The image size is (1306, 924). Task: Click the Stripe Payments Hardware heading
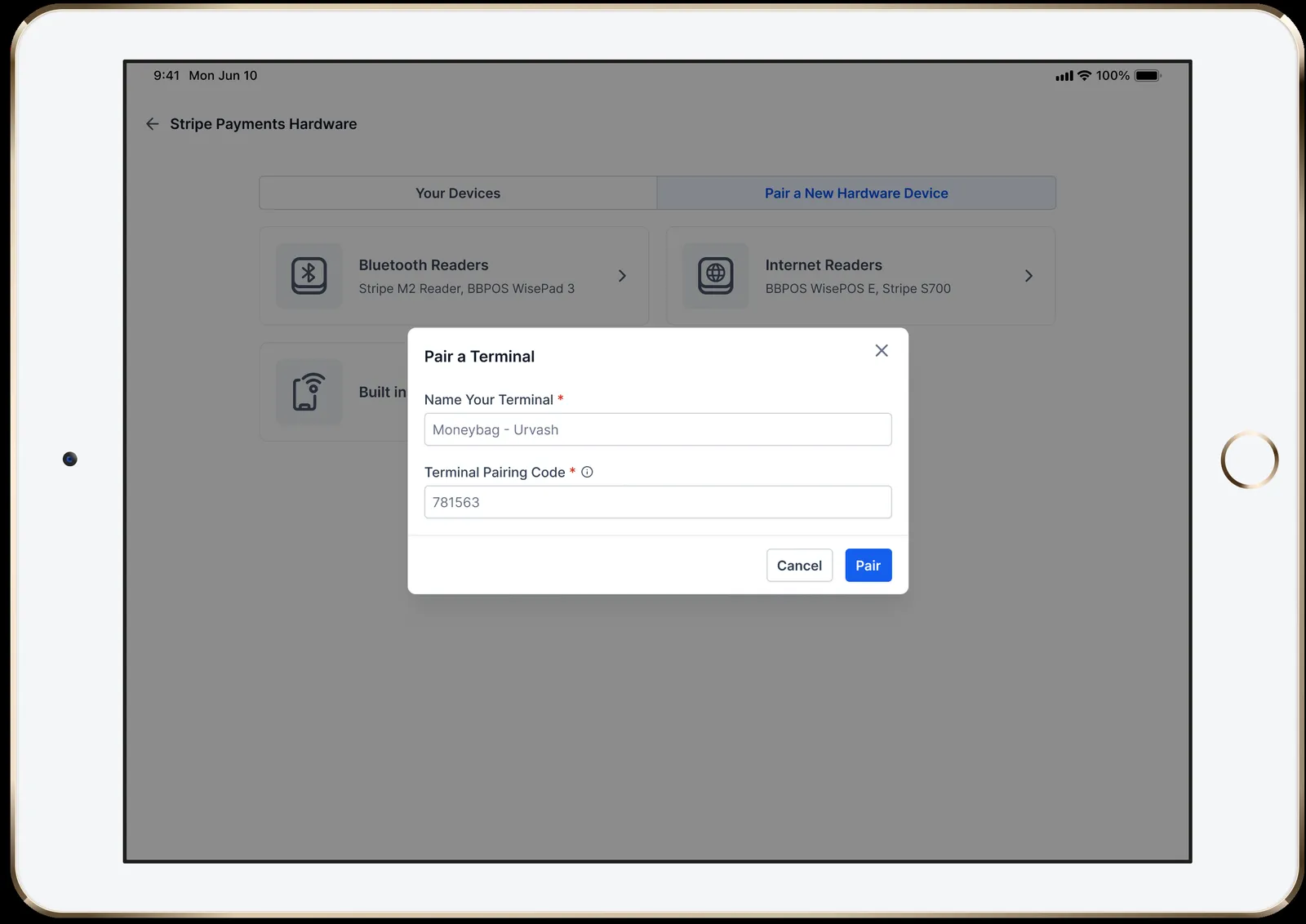[x=264, y=124]
